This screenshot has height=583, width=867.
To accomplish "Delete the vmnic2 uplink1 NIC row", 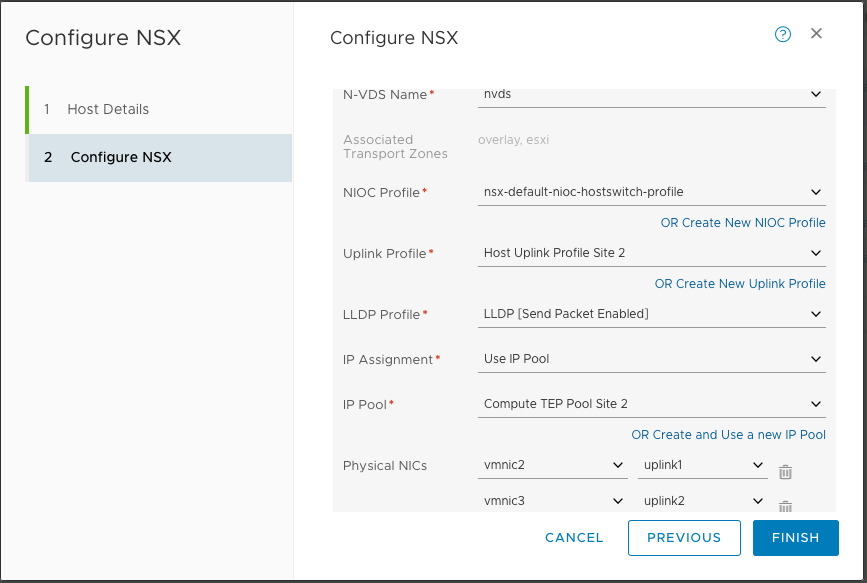I will (x=785, y=472).
